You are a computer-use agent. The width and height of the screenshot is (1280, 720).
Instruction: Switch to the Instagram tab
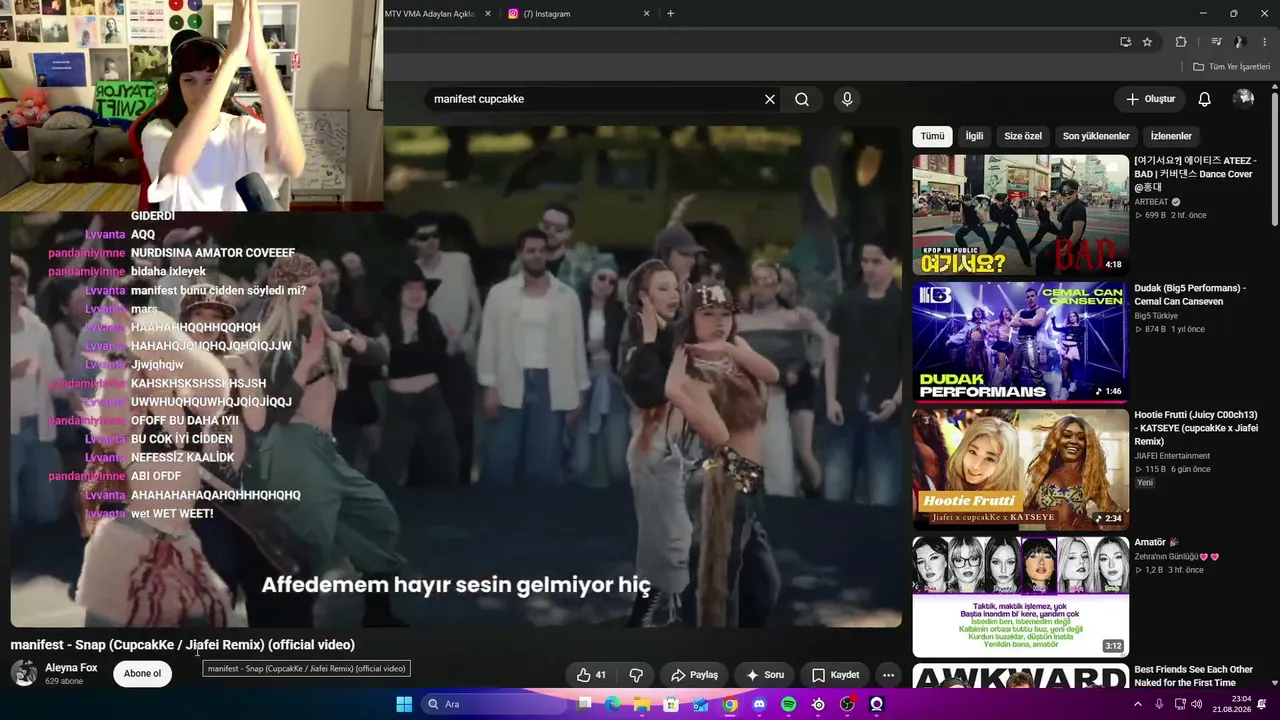[x=580, y=14]
